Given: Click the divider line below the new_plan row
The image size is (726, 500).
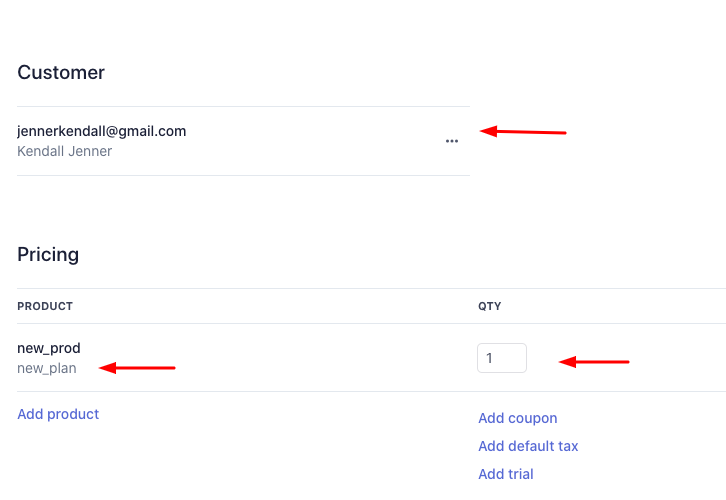Looking at the screenshot, I should click(x=243, y=391).
